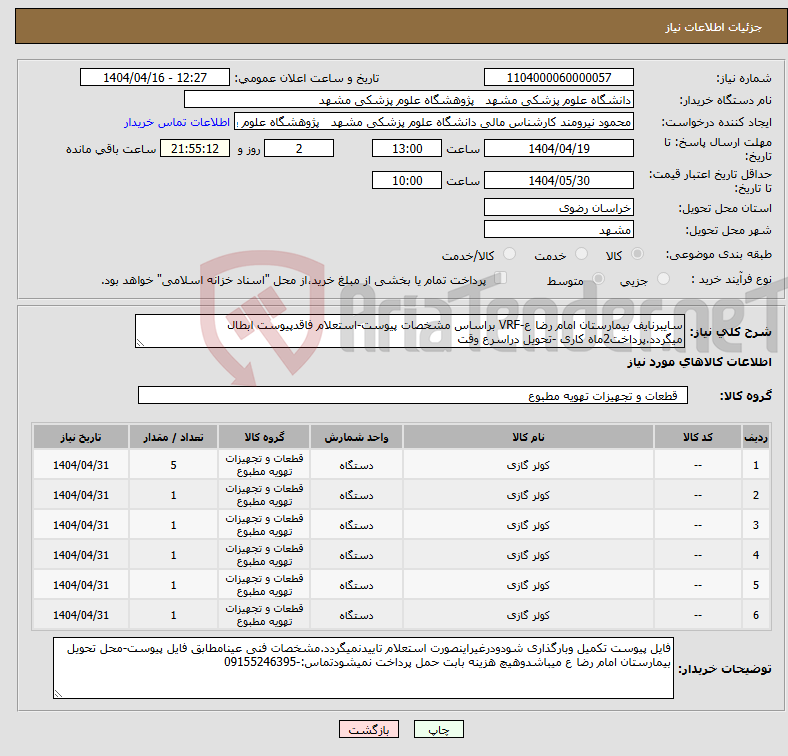
Task: Select the خدمت radio button
Action: point(581,254)
